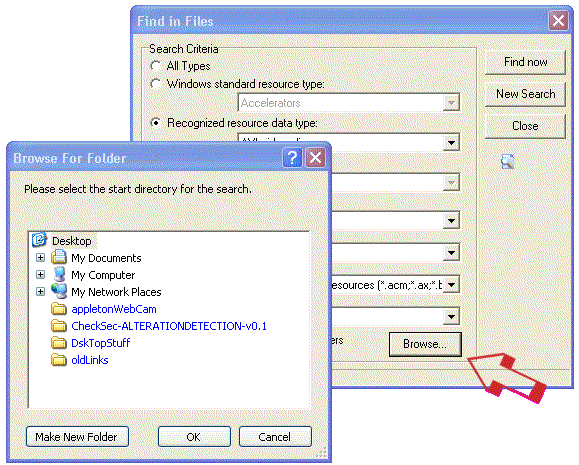This screenshot has height=465, width=579.
Task: Click the Desktop icon in folder tree
Action: [x=39, y=240]
